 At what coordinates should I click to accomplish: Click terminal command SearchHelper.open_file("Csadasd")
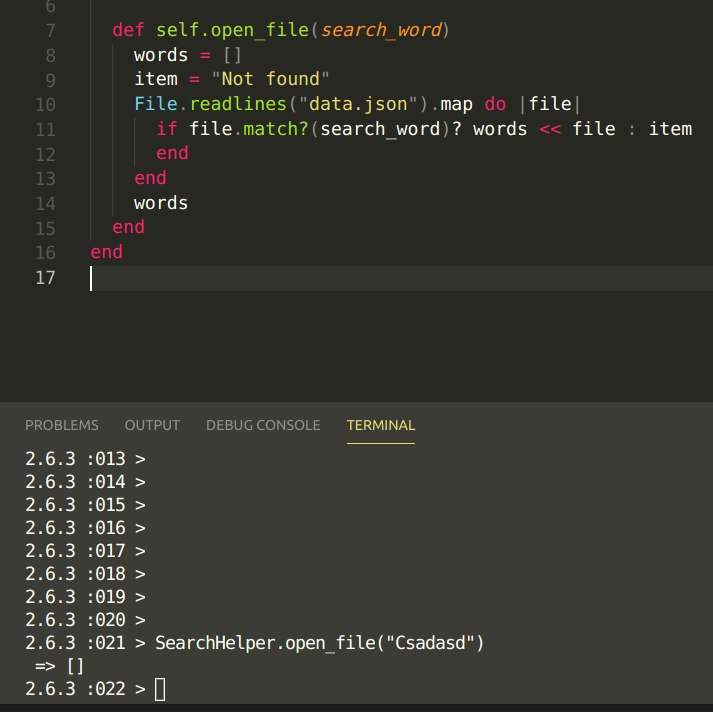[320, 643]
